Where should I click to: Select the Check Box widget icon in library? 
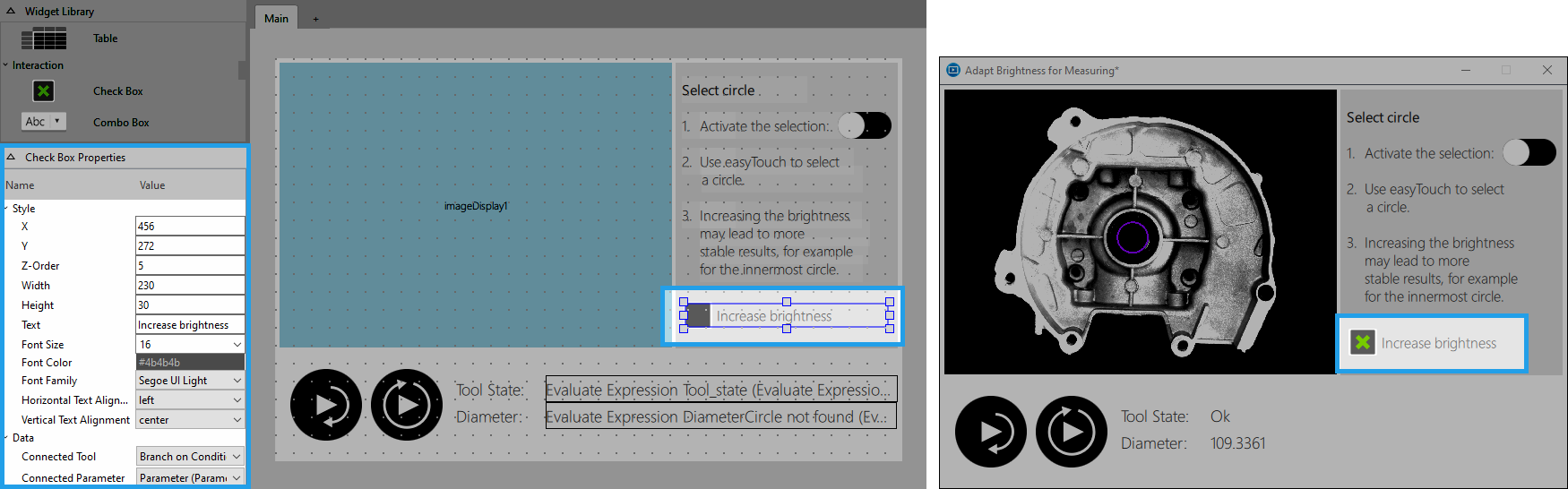point(43,90)
